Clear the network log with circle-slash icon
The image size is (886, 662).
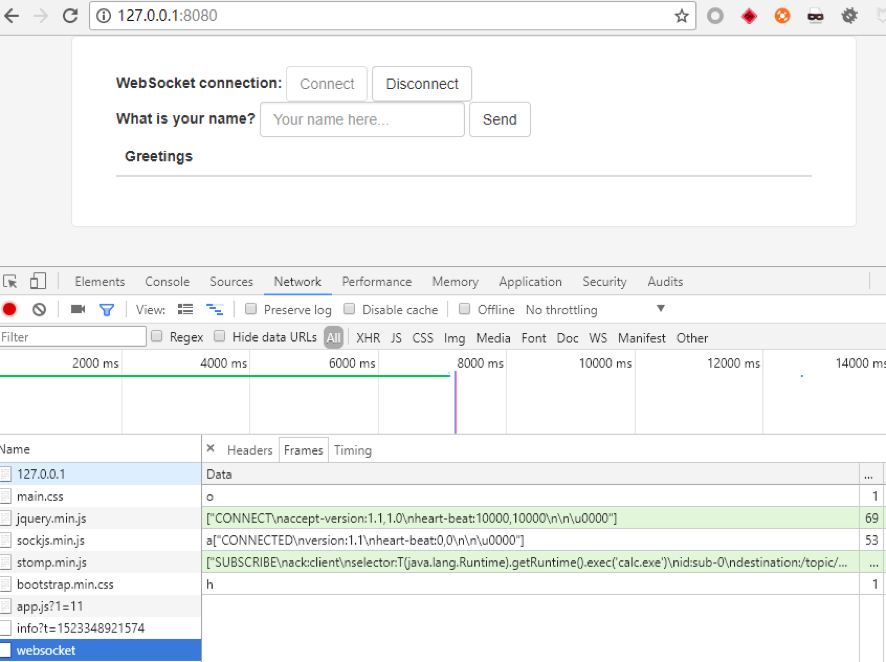coord(38,310)
